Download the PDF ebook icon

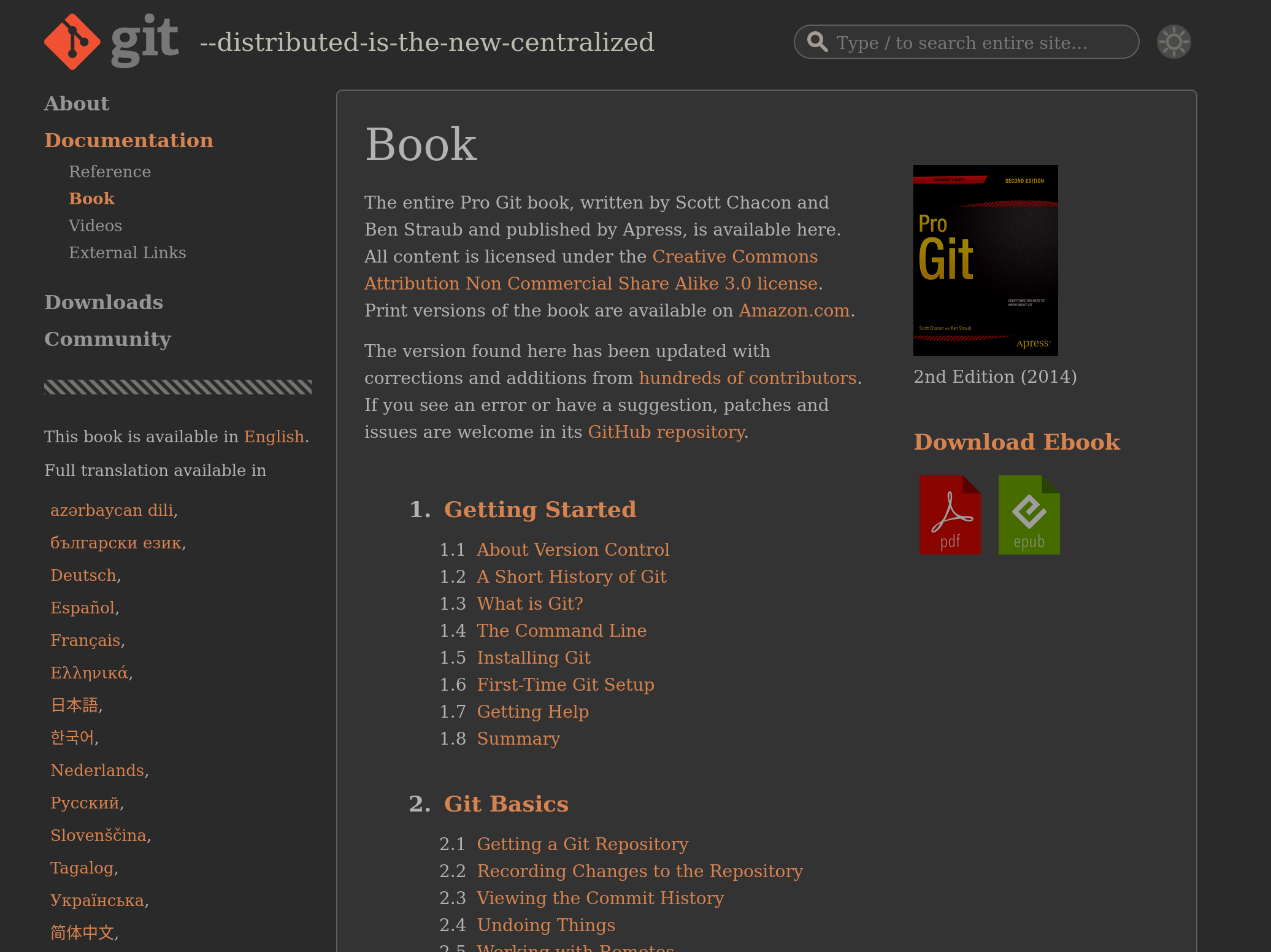[x=950, y=515]
